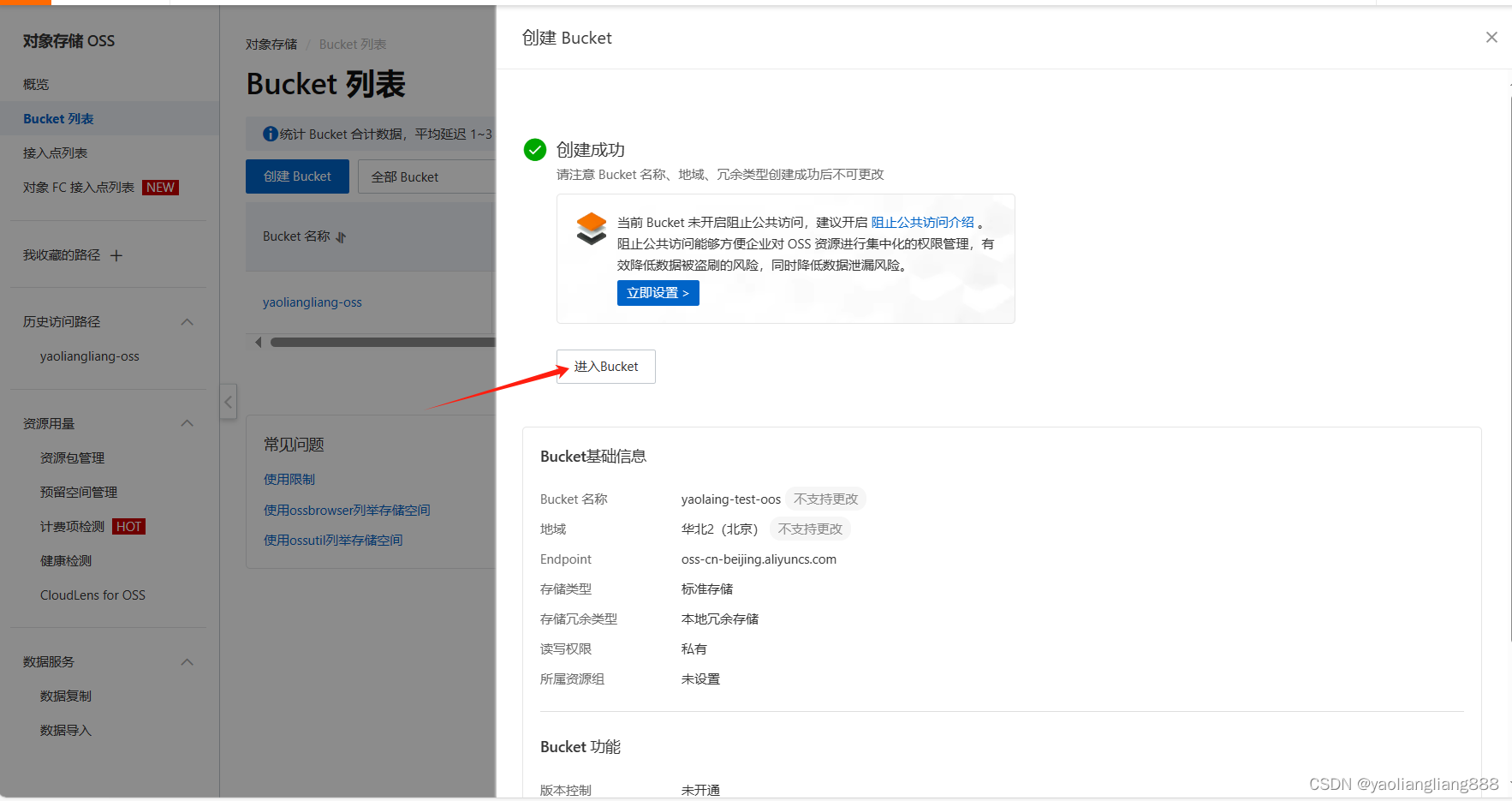Click the bucket name yaolaing-test-oos
Image resolution: width=1512 pixels, height=801 pixels.
click(731, 499)
